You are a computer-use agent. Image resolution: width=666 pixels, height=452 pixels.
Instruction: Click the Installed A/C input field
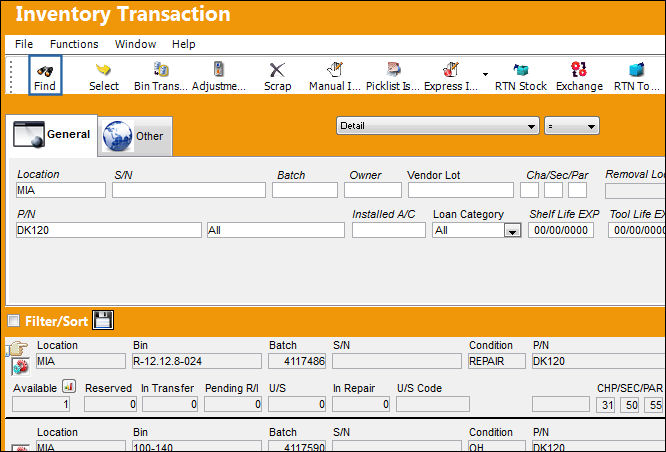tap(389, 230)
